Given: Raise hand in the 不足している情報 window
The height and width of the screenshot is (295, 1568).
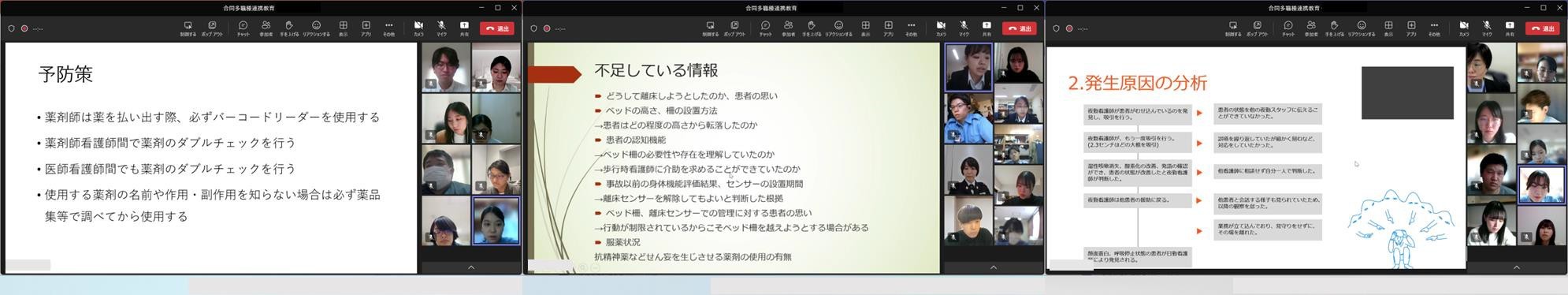Looking at the screenshot, I should [811, 28].
